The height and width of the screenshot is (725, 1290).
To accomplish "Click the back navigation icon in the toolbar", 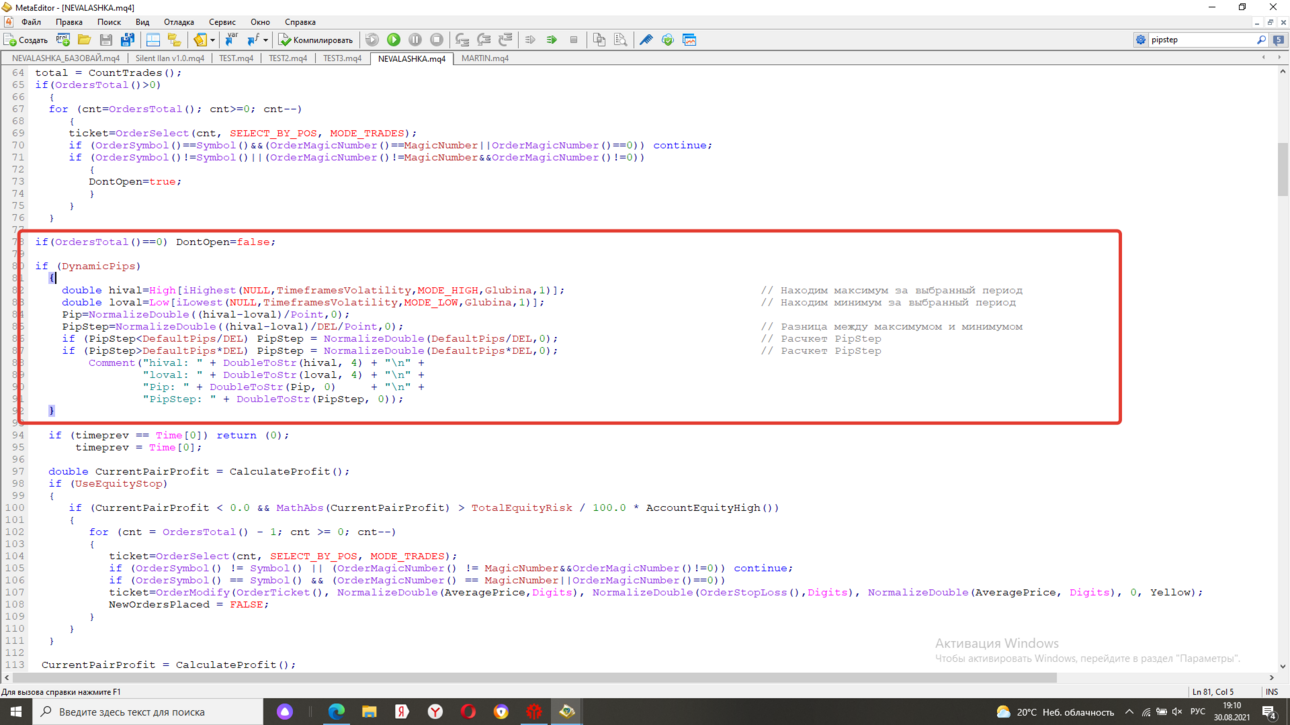I will click(200, 40).
